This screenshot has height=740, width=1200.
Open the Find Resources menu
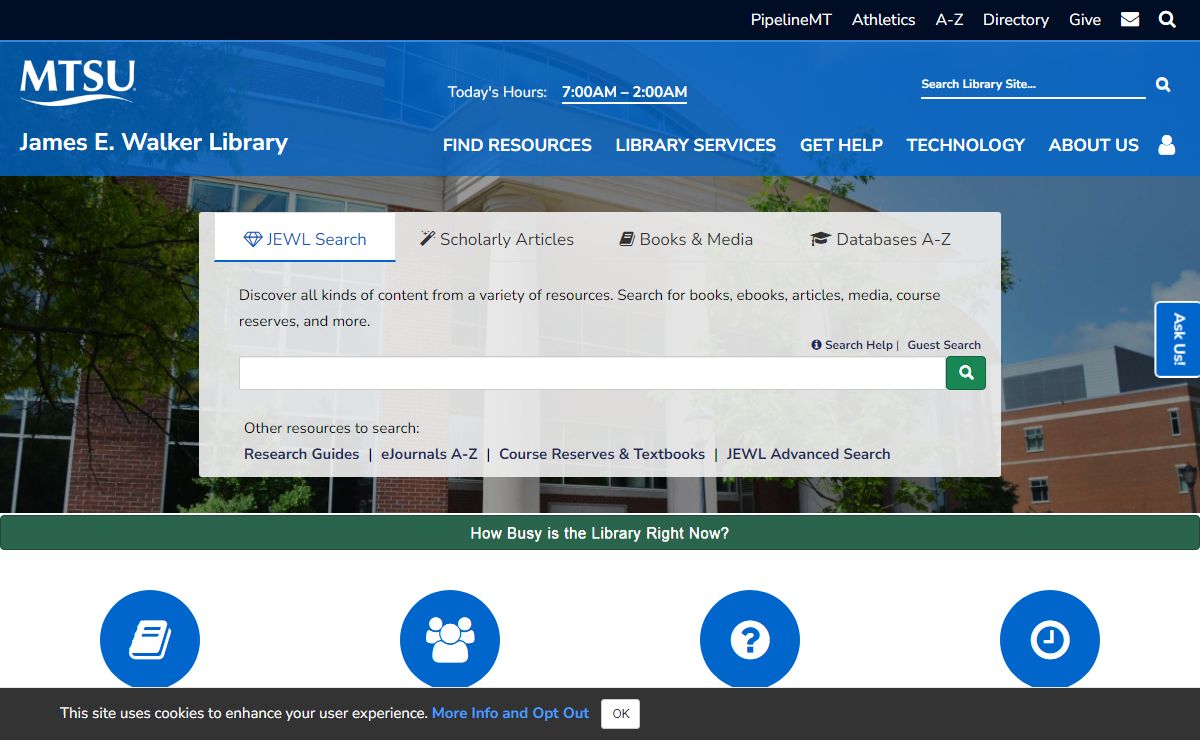pos(517,145)
